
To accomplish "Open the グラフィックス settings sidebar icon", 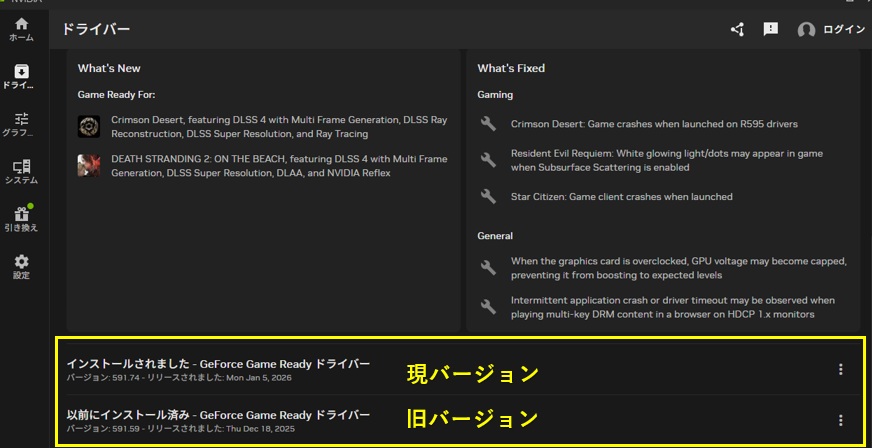I will pyautogui.click(x=21, y=124).
